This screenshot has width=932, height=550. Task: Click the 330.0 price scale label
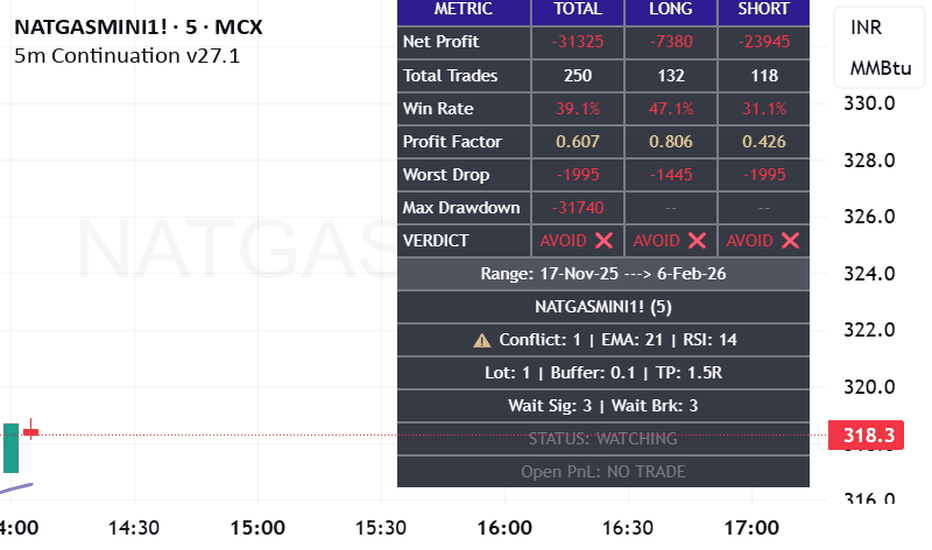pyautogui.click(x=866, y=103)
